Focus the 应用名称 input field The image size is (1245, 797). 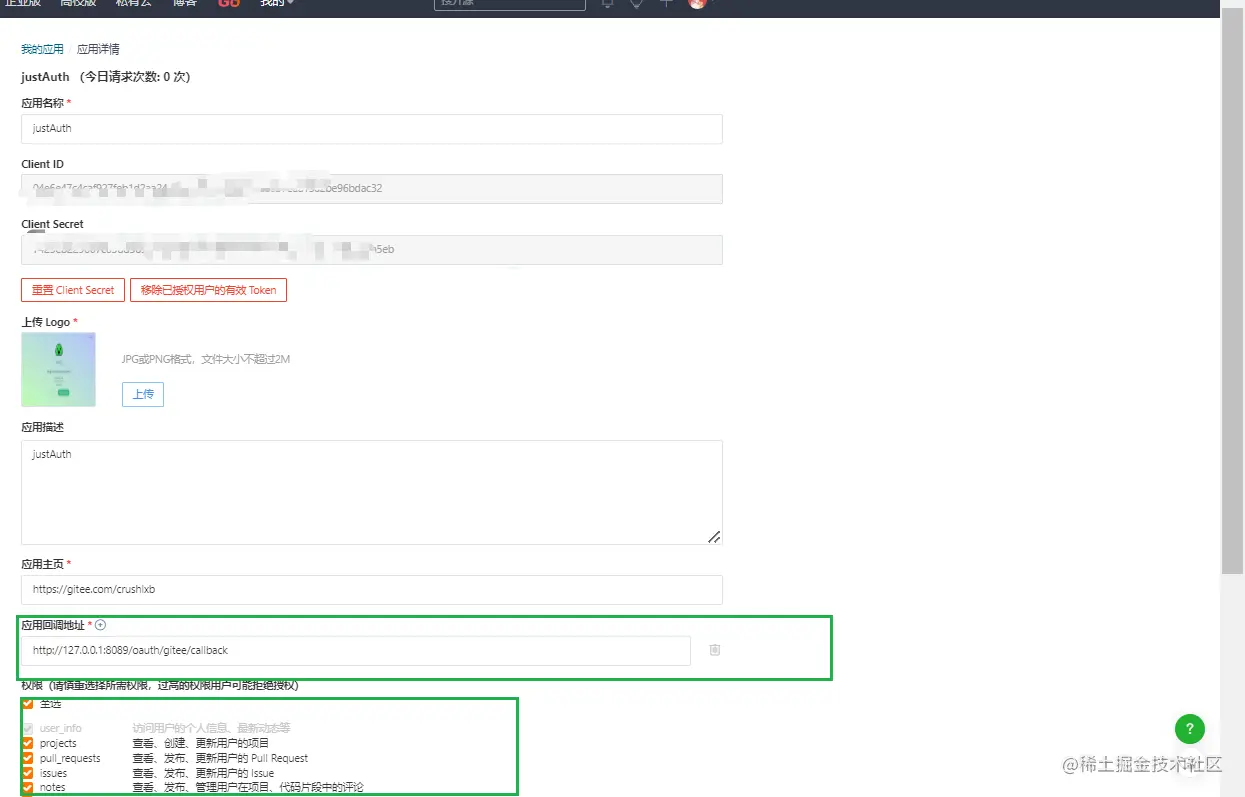(x=372, y=129)
